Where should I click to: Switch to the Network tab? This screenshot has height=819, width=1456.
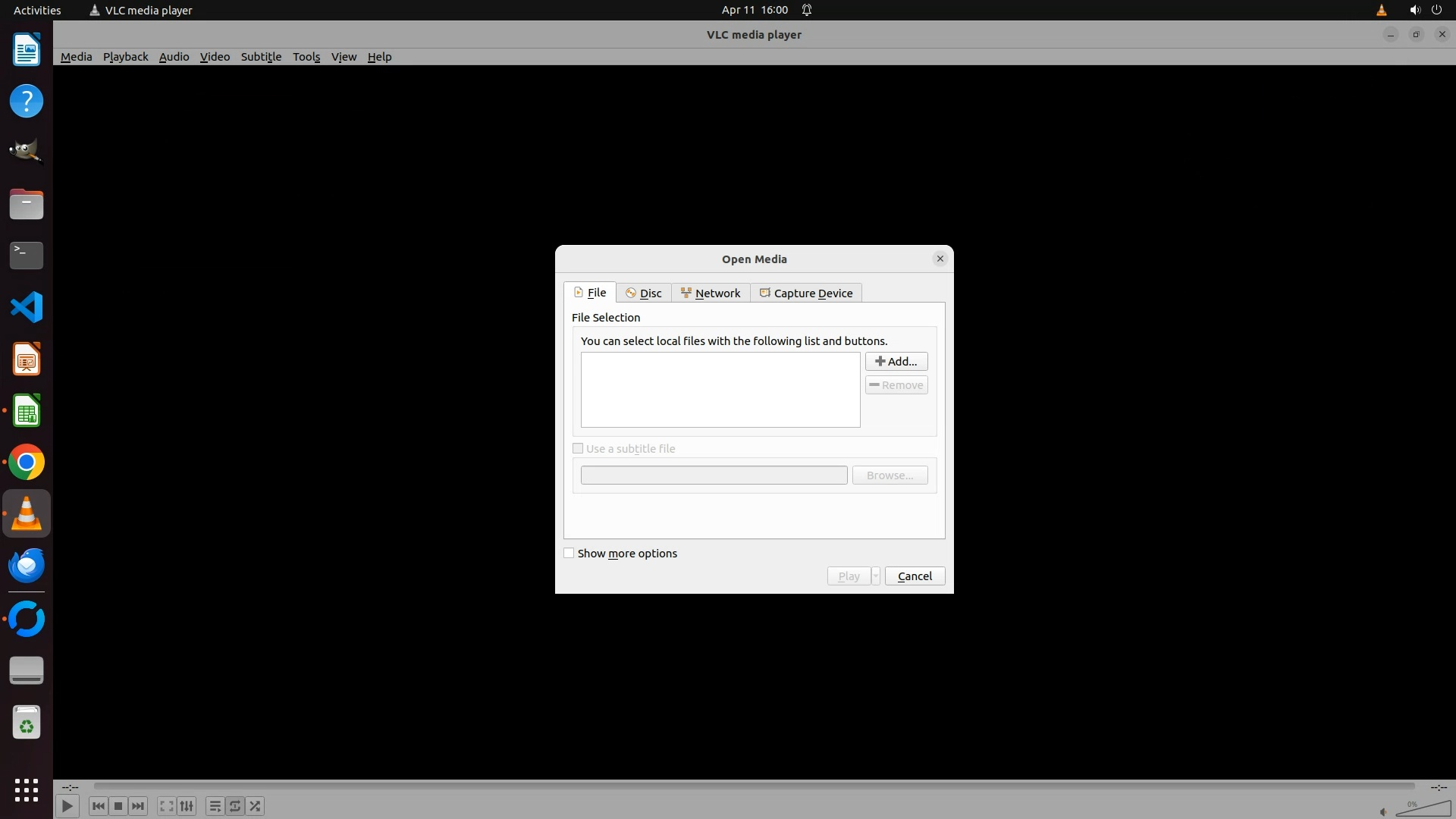[x=711, y=293]
